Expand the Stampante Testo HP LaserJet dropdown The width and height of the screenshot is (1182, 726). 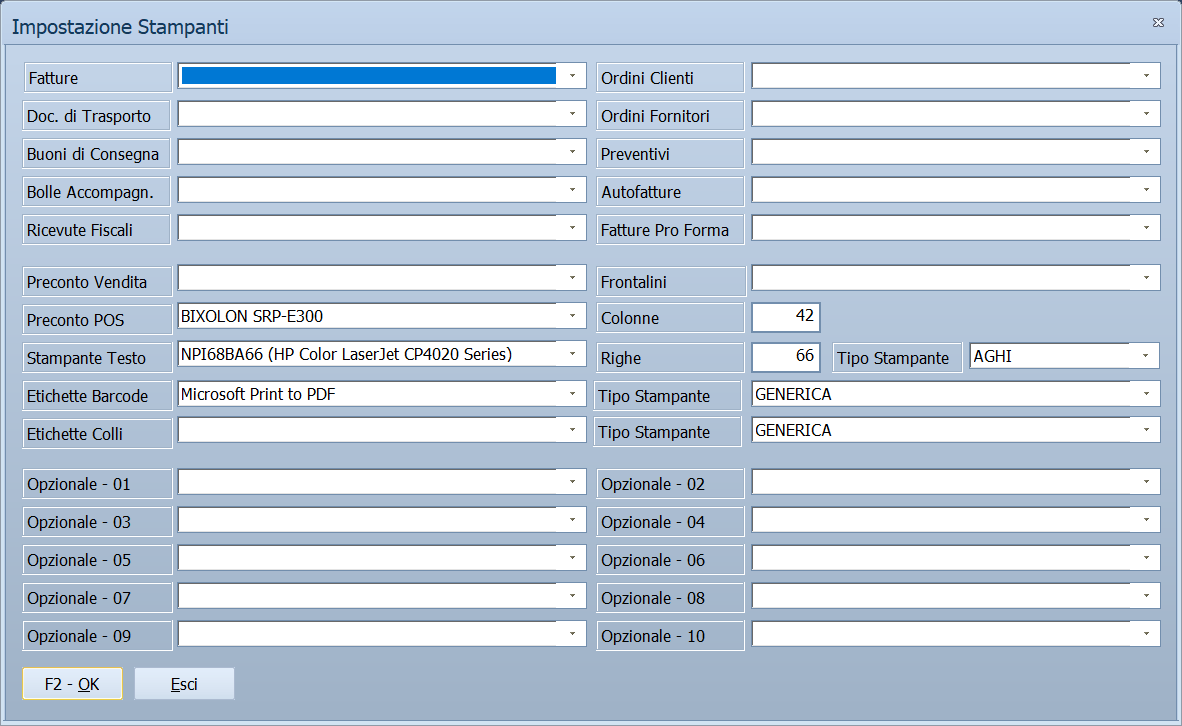(572, 354)
